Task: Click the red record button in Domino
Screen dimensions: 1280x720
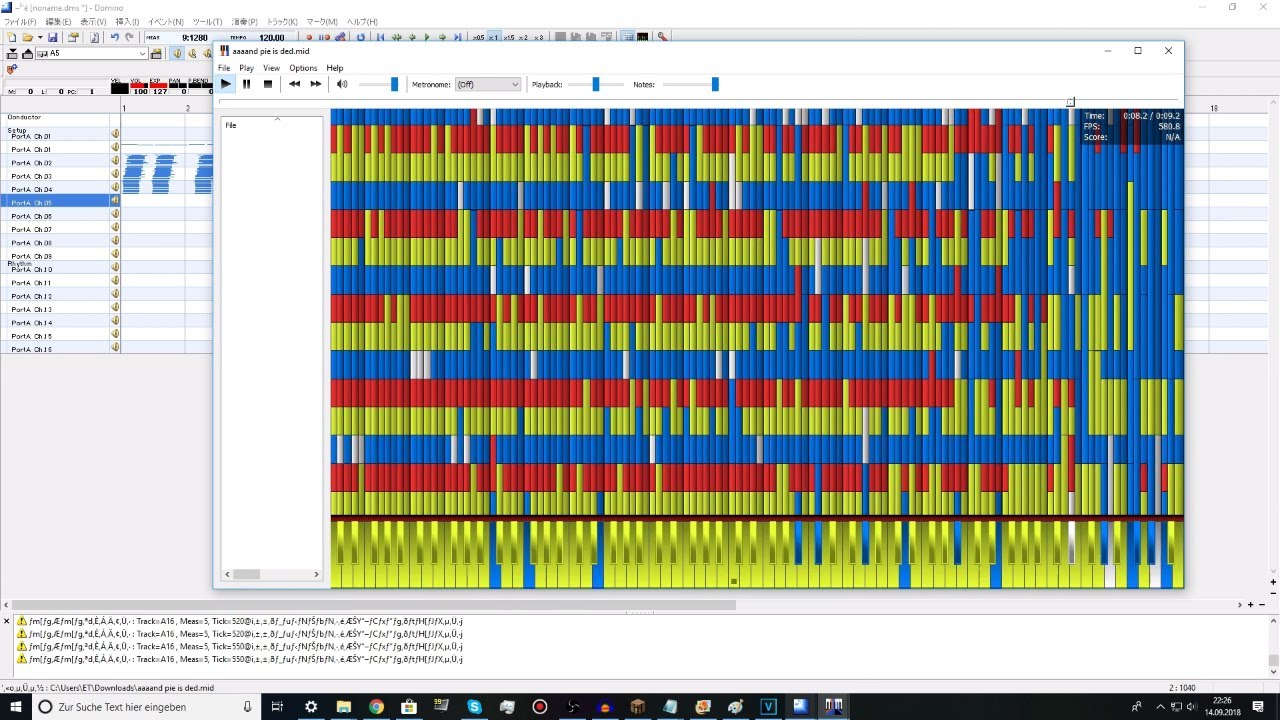Action: 309,37
